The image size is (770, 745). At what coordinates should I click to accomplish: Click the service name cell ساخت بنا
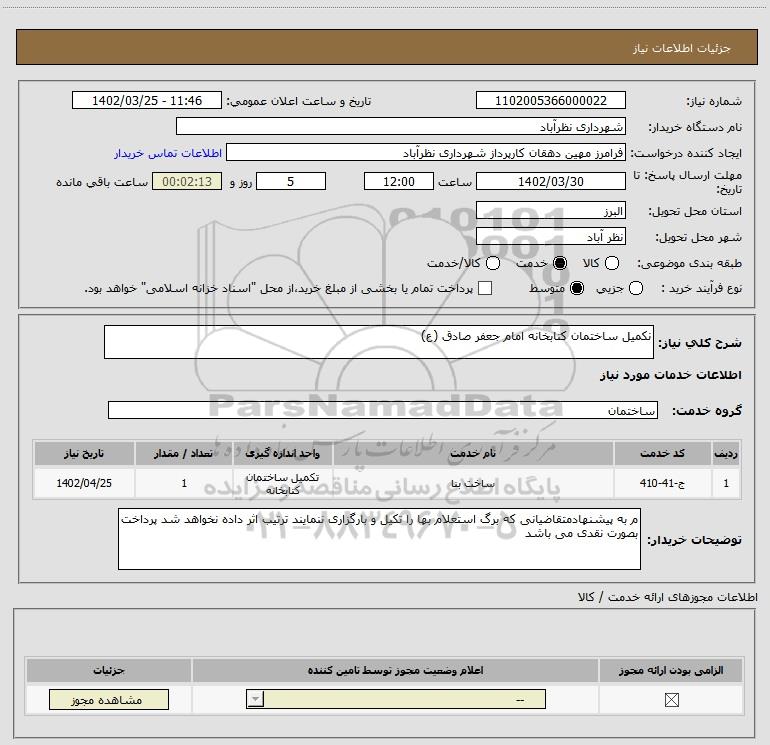click(473, 483)
